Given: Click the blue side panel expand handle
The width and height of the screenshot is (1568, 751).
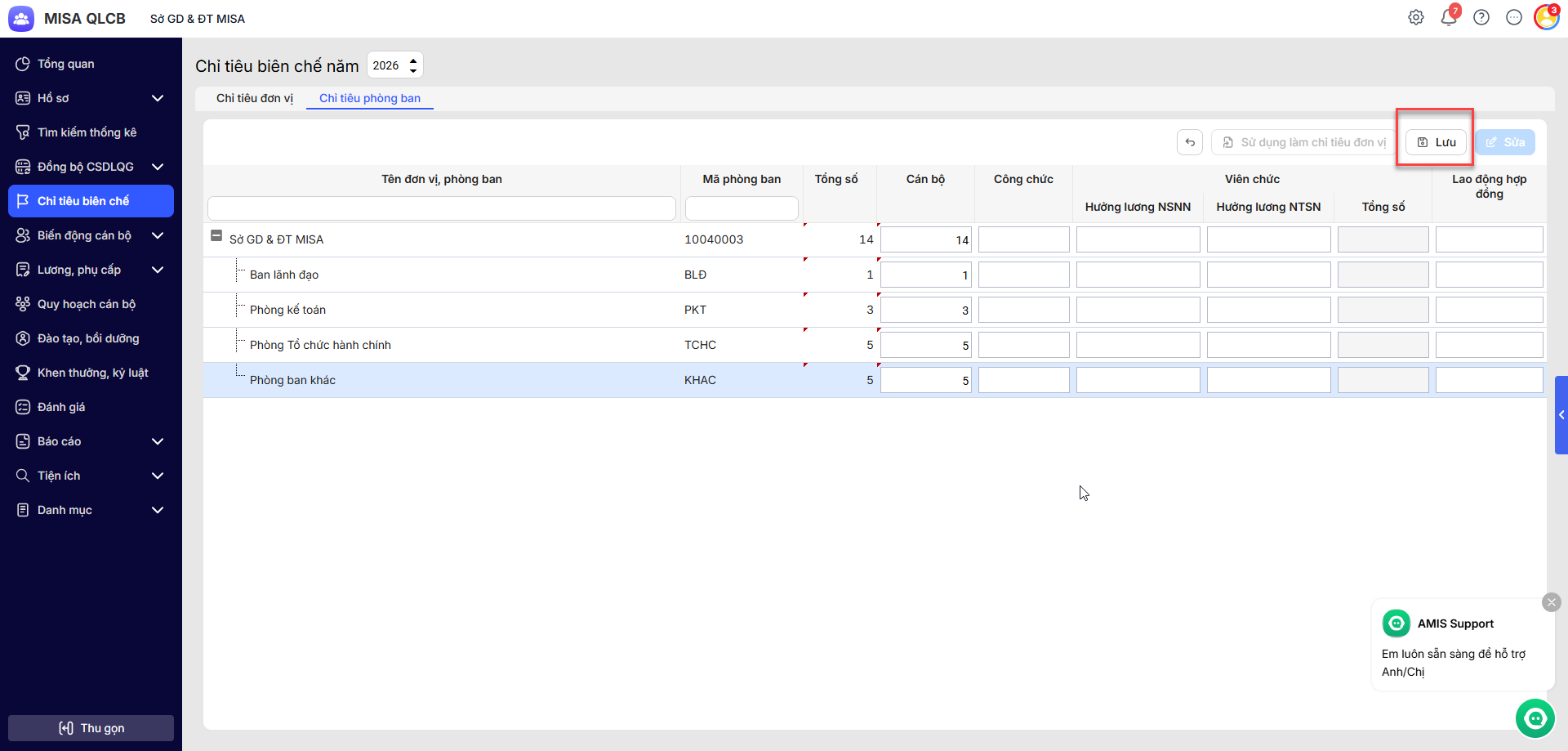Looking at the screenshot, I should [1561, 415].
